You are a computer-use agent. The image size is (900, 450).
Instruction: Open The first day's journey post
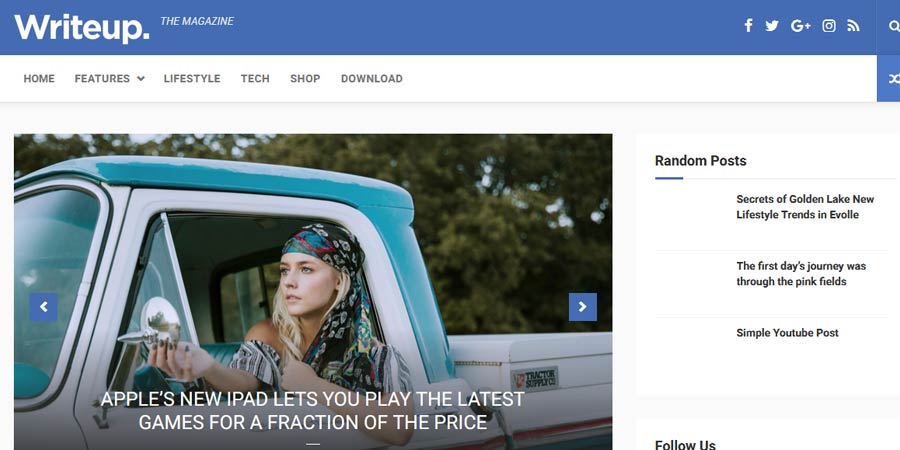(x=801, y=274)
